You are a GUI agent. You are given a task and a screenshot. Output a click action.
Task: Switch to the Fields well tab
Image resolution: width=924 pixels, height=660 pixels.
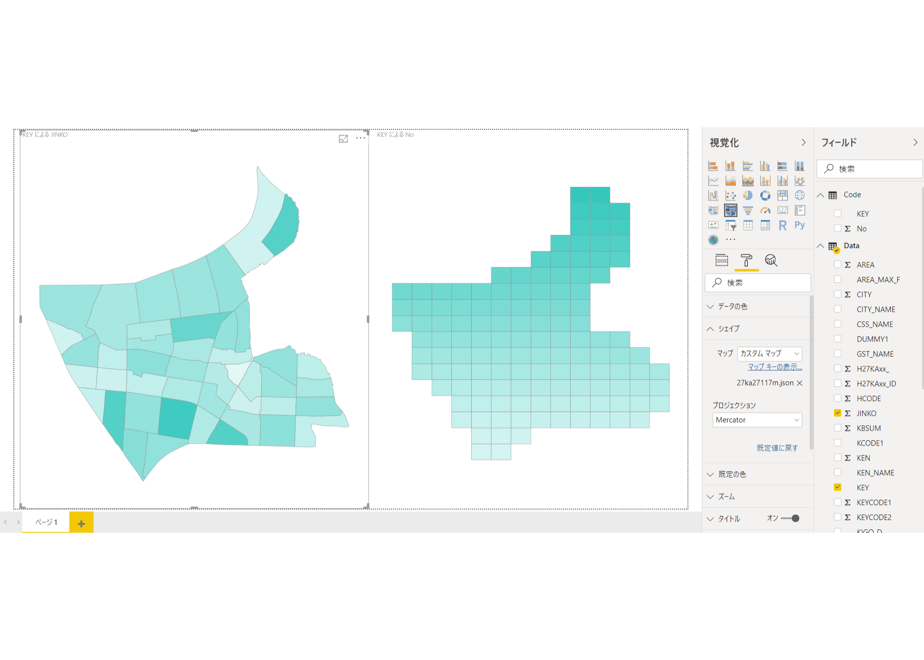(x=721, y=260)
